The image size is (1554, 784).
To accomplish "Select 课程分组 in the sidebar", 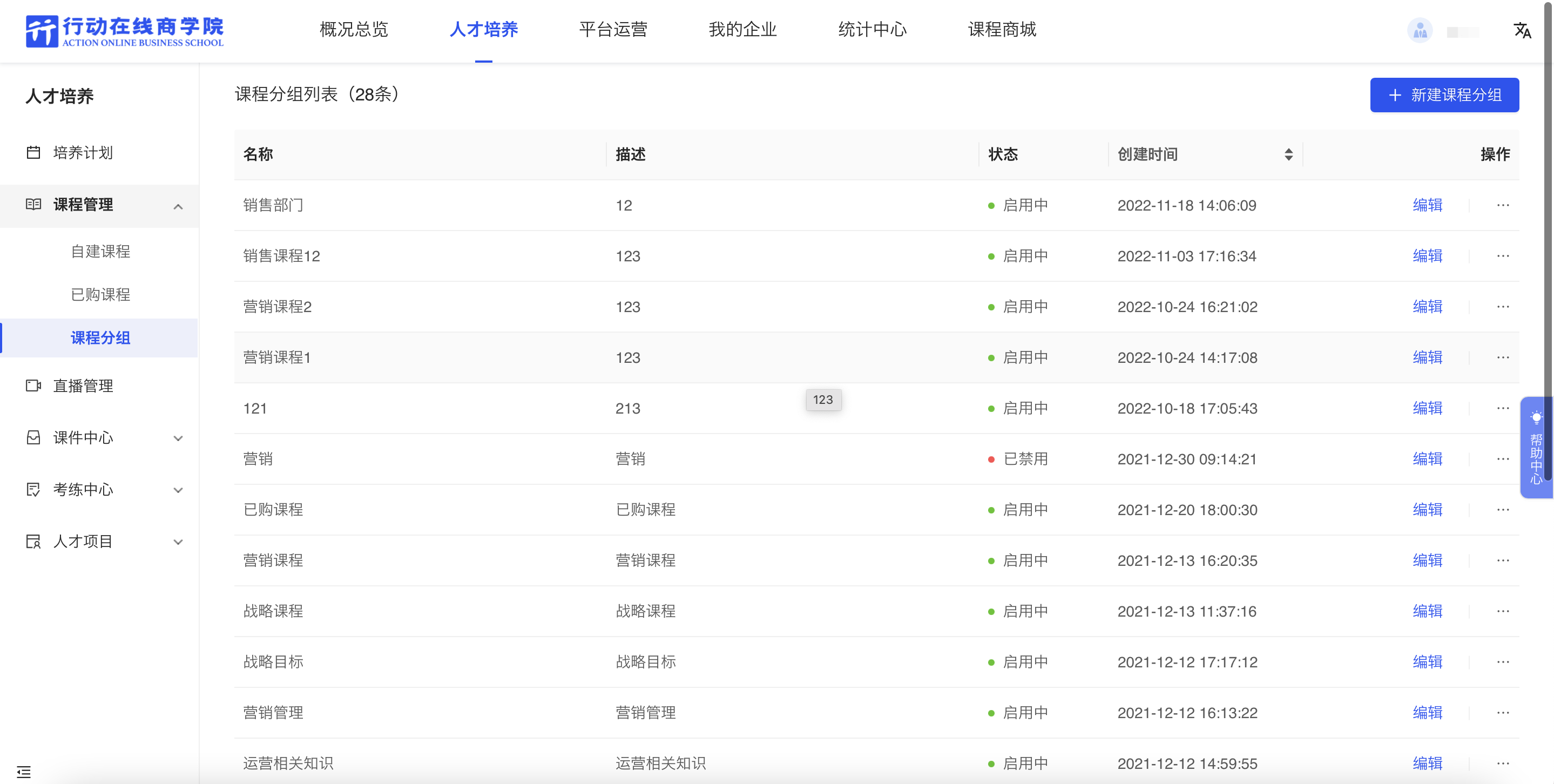I will (x=100, y=337).
